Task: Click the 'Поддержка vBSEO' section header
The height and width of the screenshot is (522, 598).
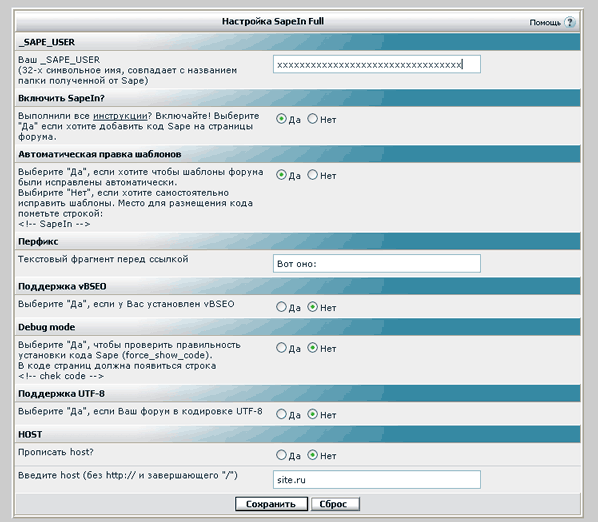Action: (x=298, y=286)
